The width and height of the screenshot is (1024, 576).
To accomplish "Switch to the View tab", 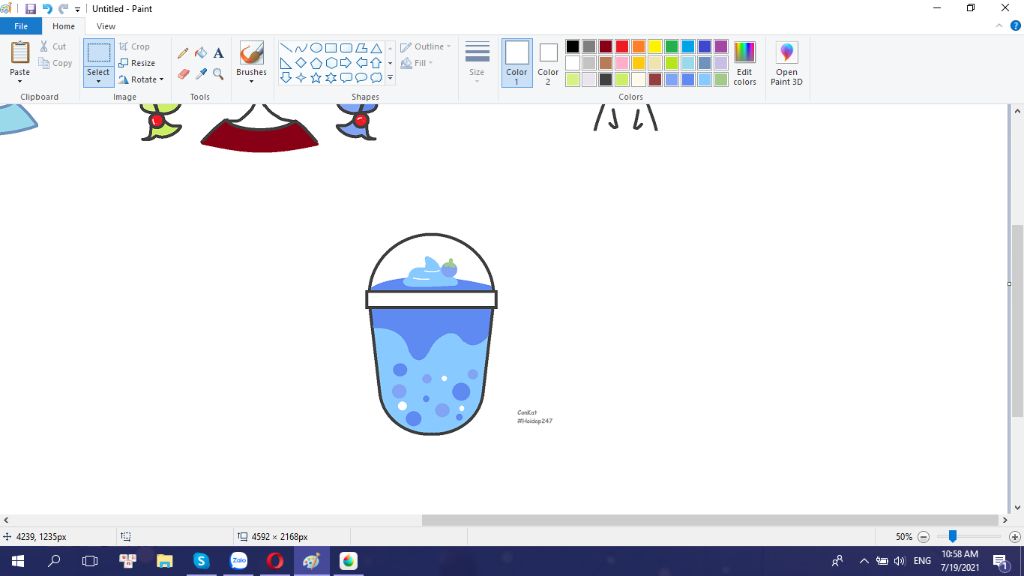I will 106,26.
